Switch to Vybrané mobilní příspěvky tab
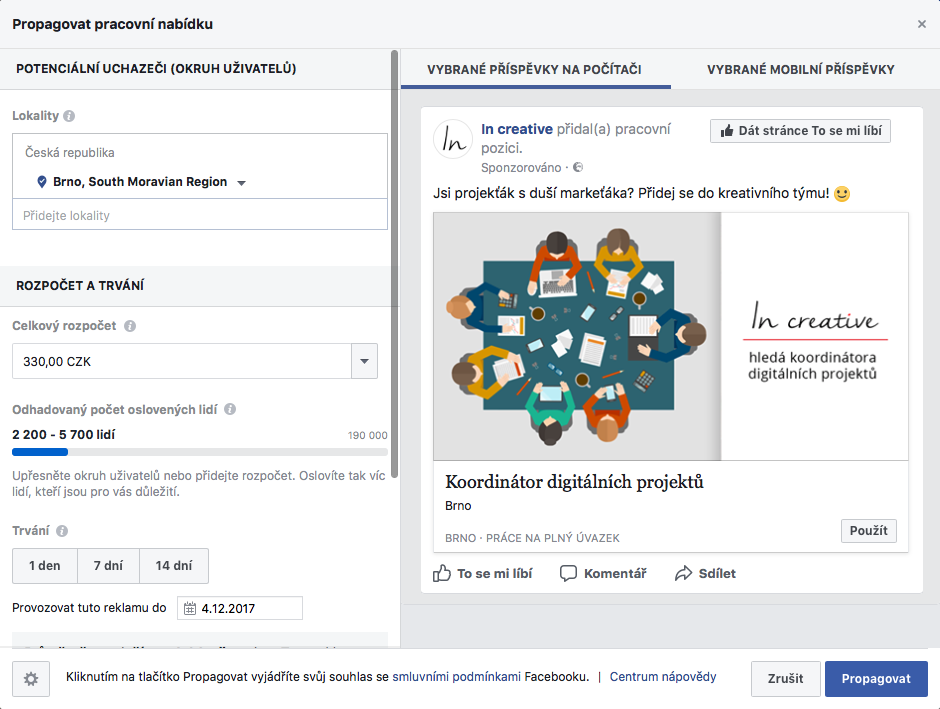Viewport: 940px width, 709px height. pyautogui.click(x=799, y=69)
